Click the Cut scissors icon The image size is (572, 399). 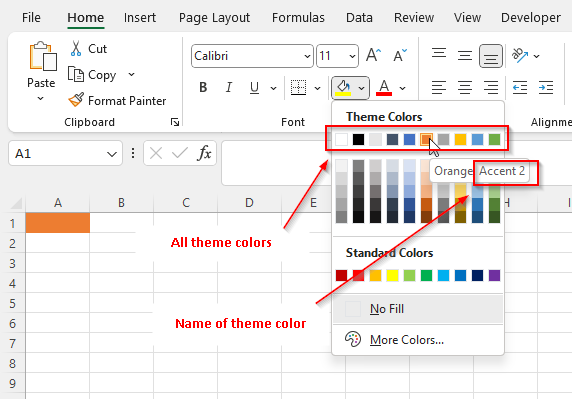point(76,49)
